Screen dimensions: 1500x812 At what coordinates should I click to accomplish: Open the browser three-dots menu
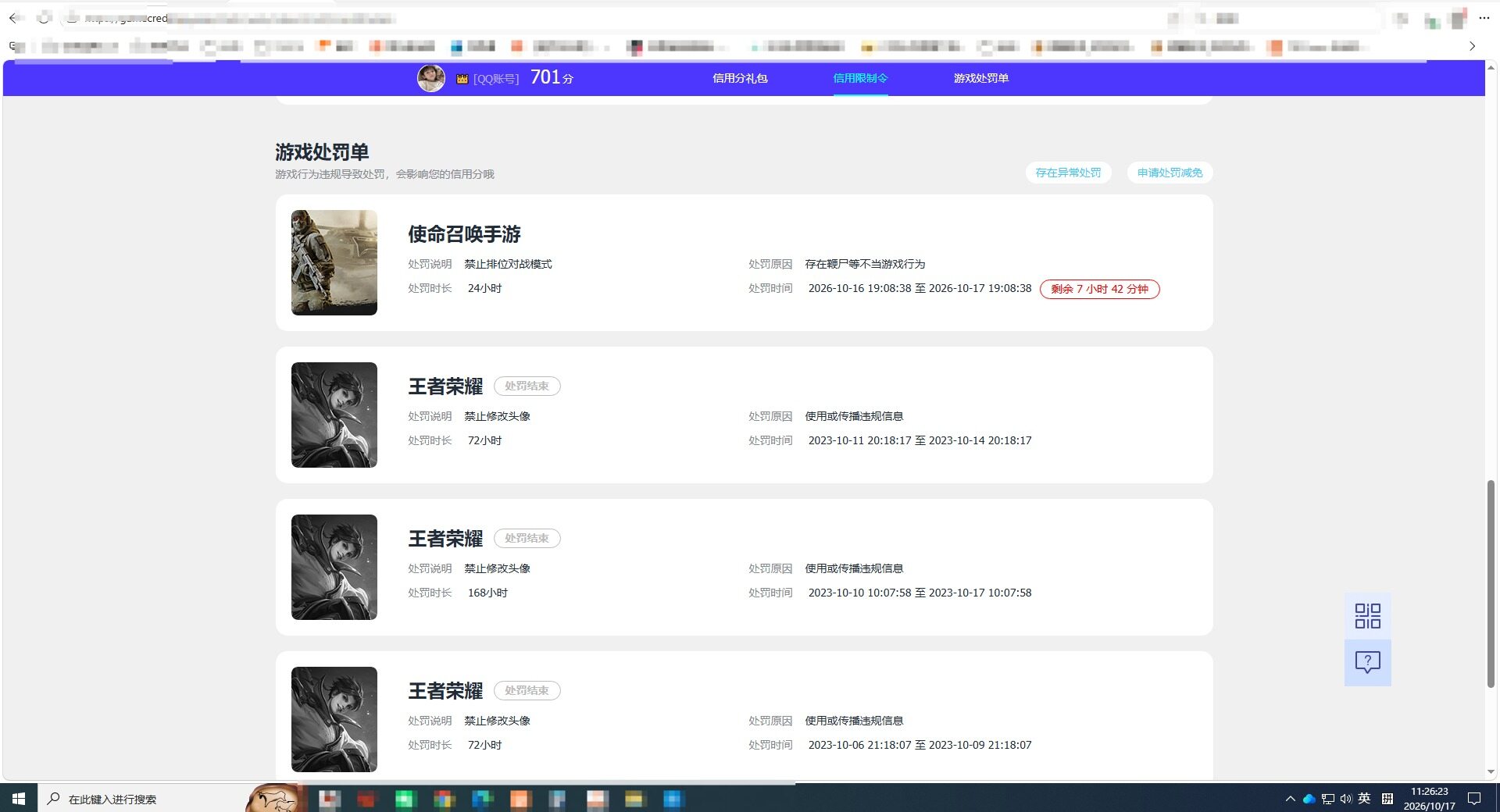point(1484,18)
